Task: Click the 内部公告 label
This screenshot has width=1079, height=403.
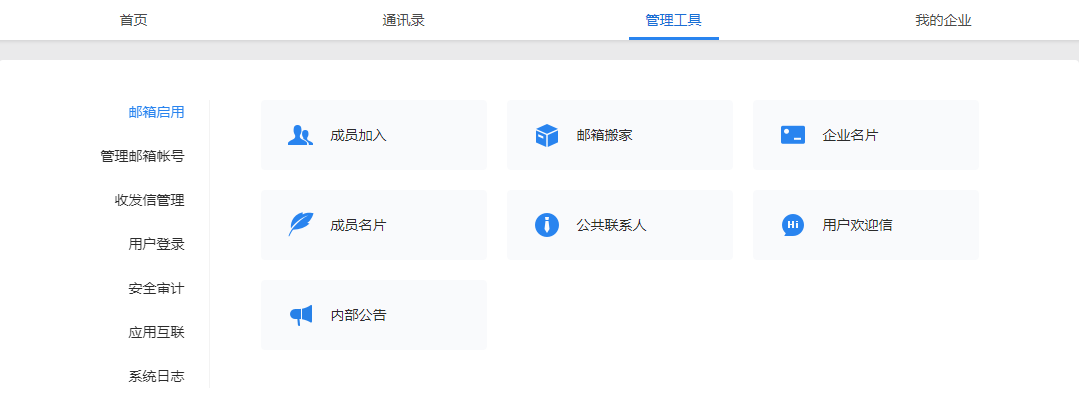Action: [359, 315]
